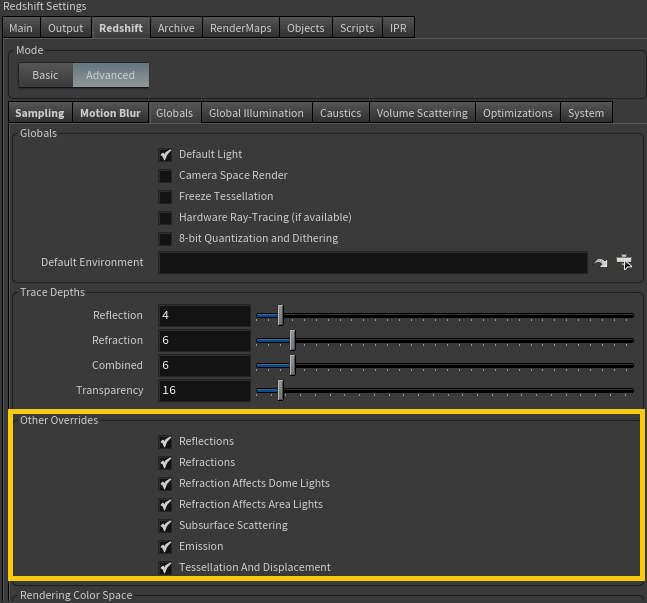Enable Hardware Ray-Tracing option
The height and width of the screenshot is (603, 647).
click(166, 218)
